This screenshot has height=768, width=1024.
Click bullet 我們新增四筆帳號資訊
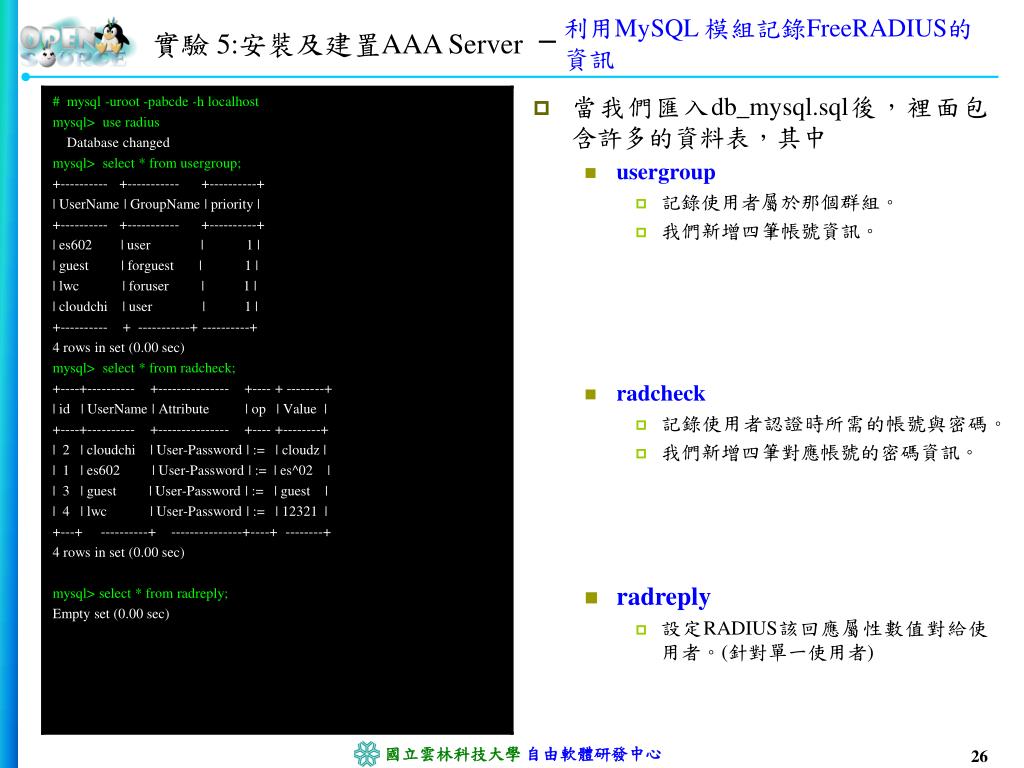[x=768, y=232]
